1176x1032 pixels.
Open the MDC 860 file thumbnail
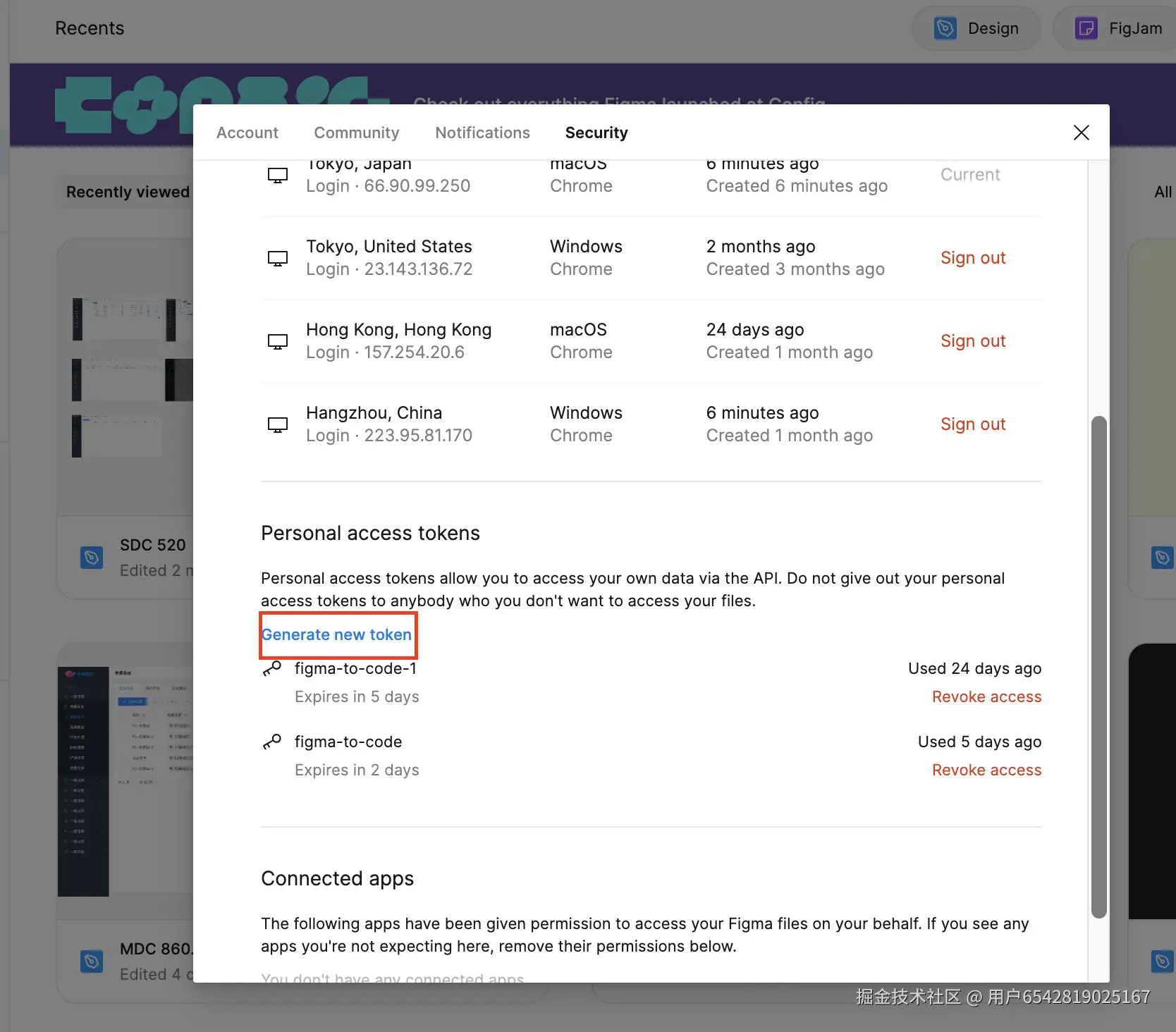point(125,781)
